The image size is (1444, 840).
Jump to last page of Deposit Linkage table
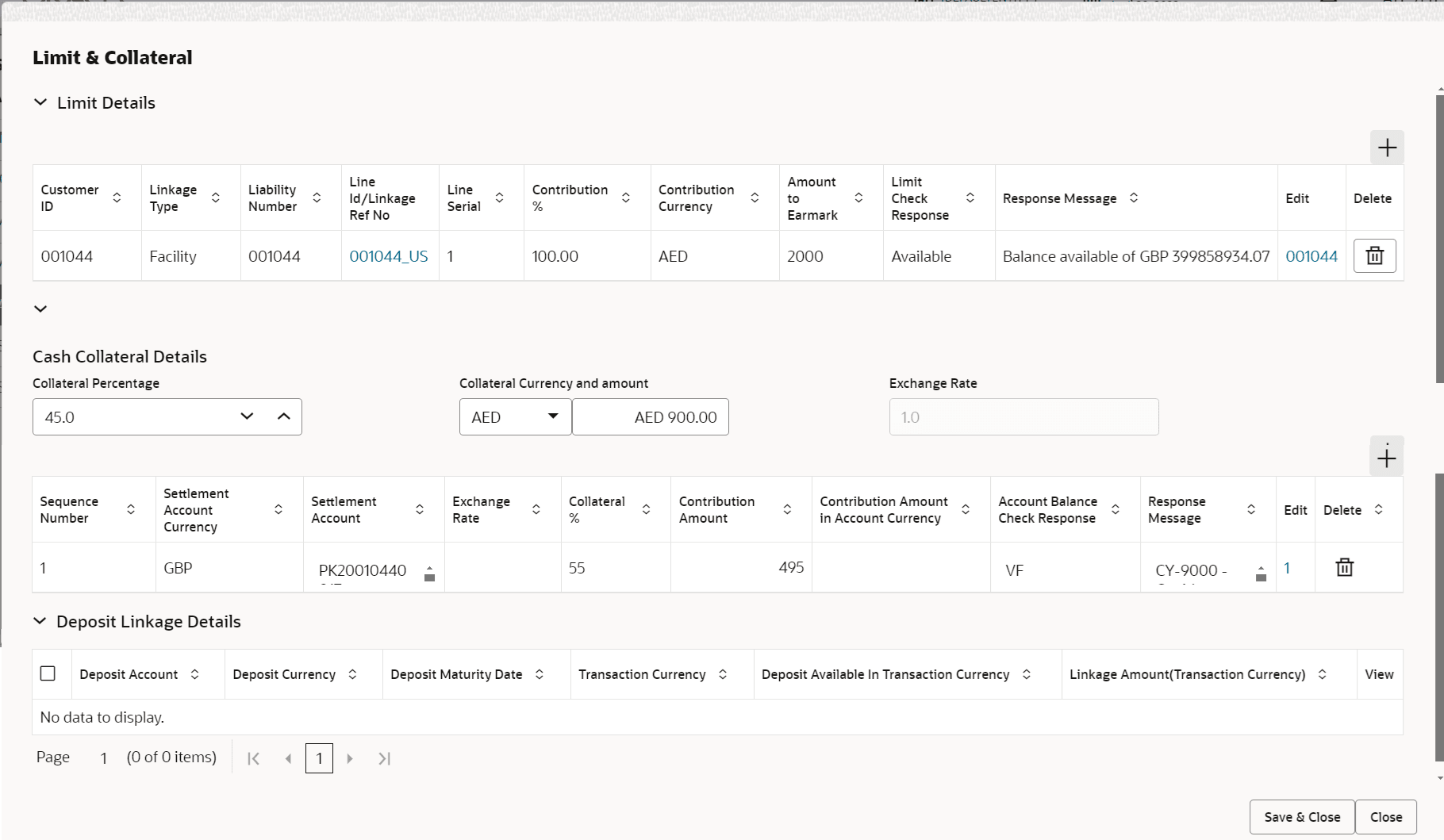pos(385,758)
